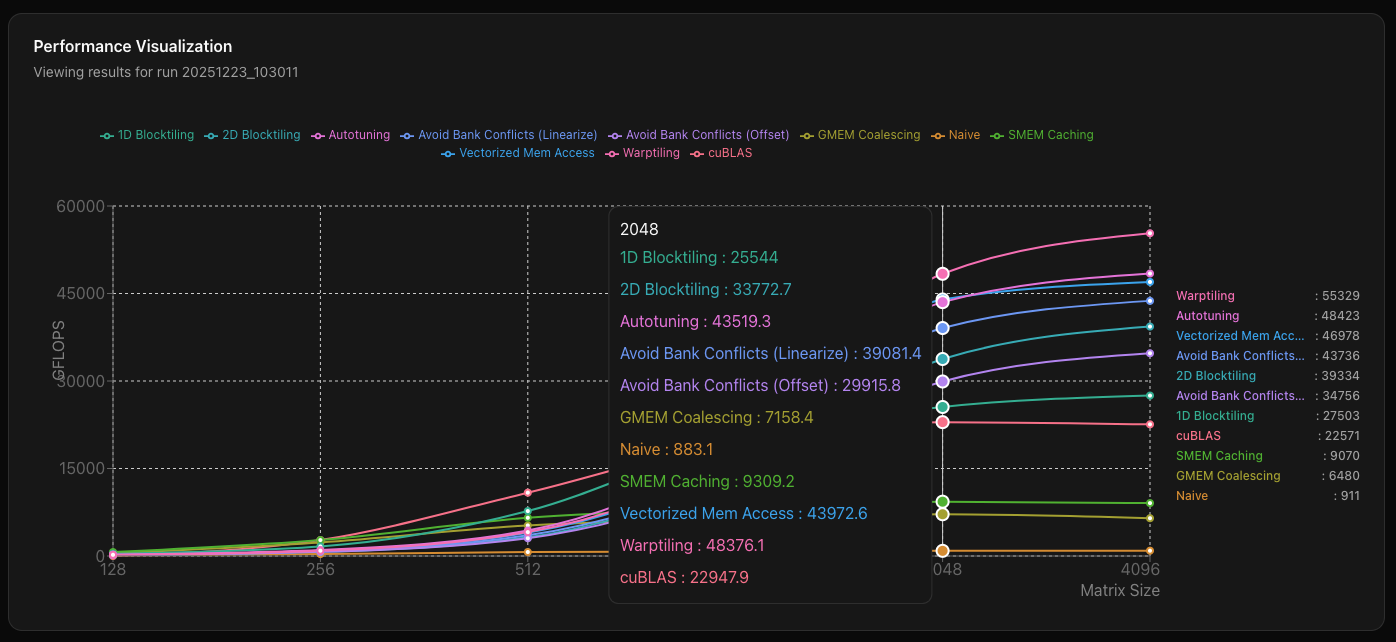The image size is (1396, 642).
Task: Click the highlighted Naive point at 2048
Action: tap(942, 551)
